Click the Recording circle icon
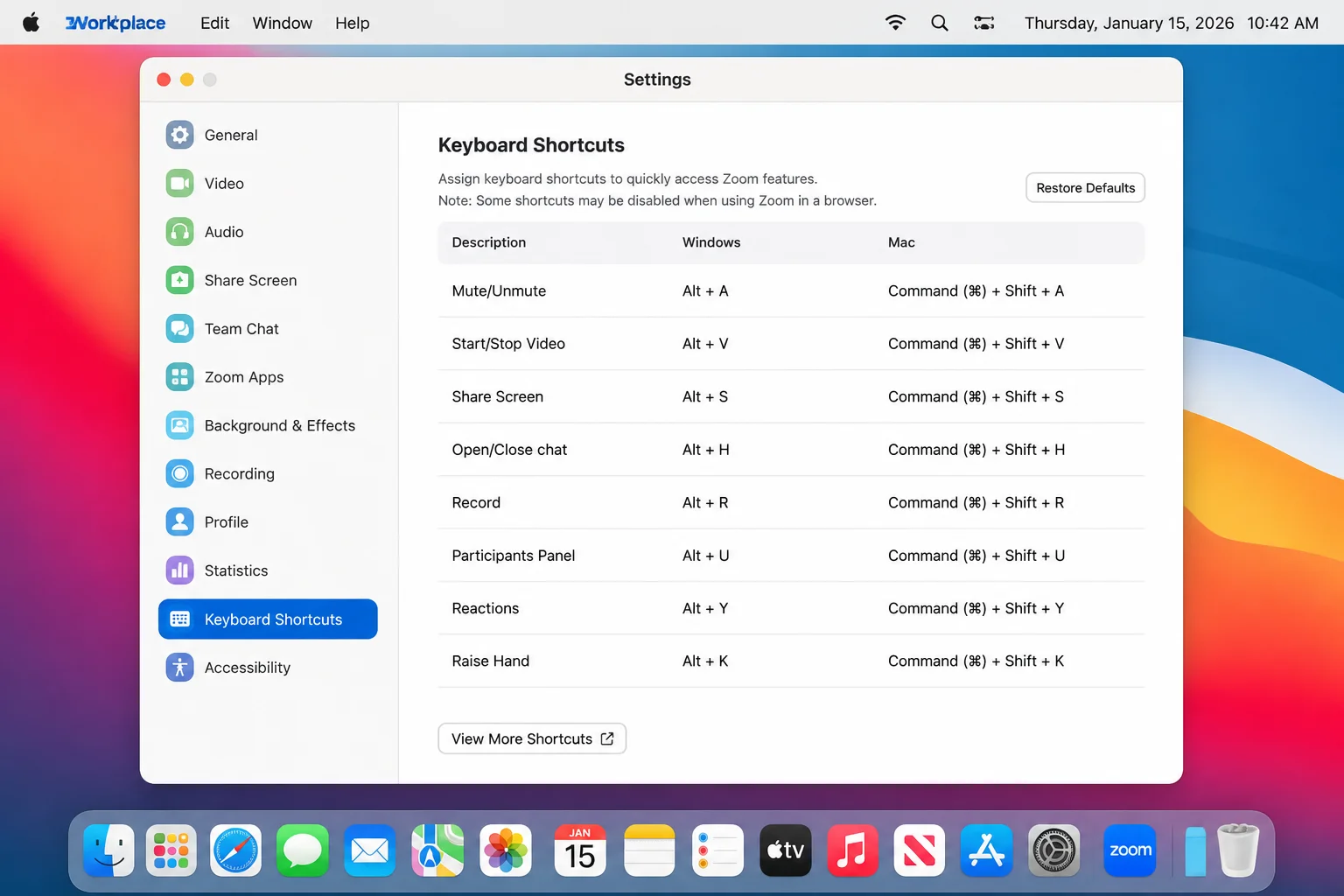This screenshot has height=896, width=1344. 179,473
